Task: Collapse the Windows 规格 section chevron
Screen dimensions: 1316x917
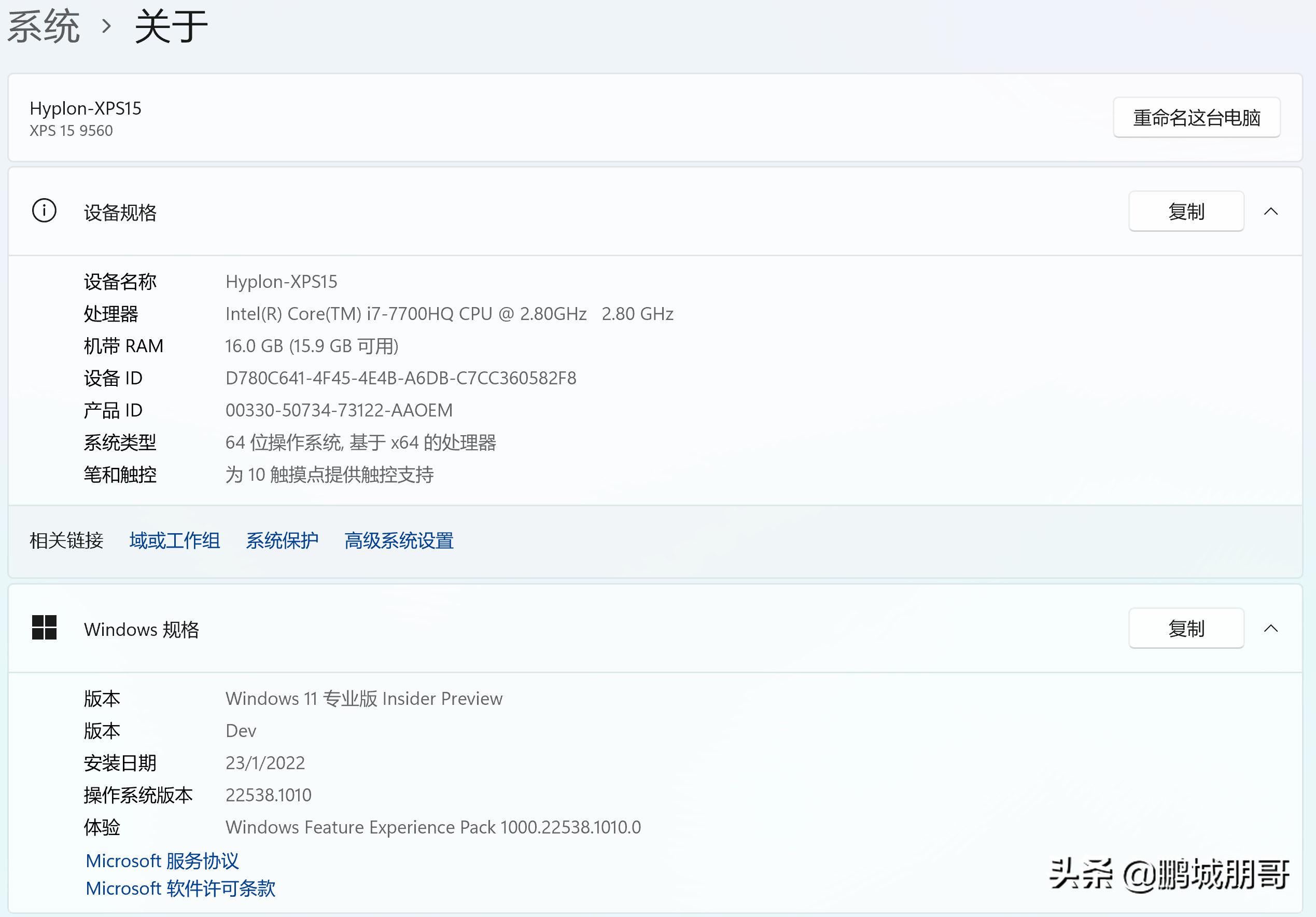Action: [1271, 629]
